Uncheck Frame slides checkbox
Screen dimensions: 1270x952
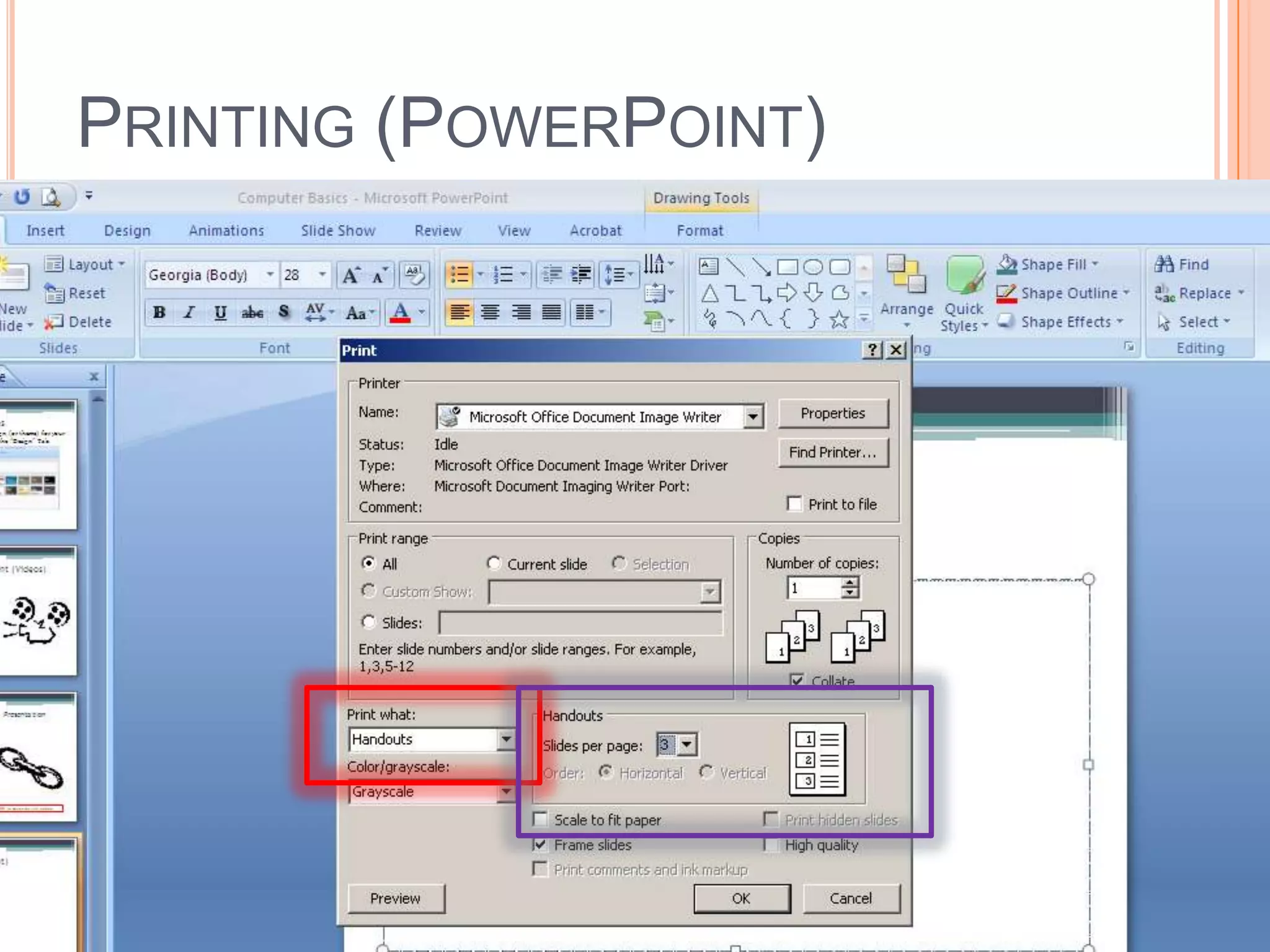[x=541, y=844]
